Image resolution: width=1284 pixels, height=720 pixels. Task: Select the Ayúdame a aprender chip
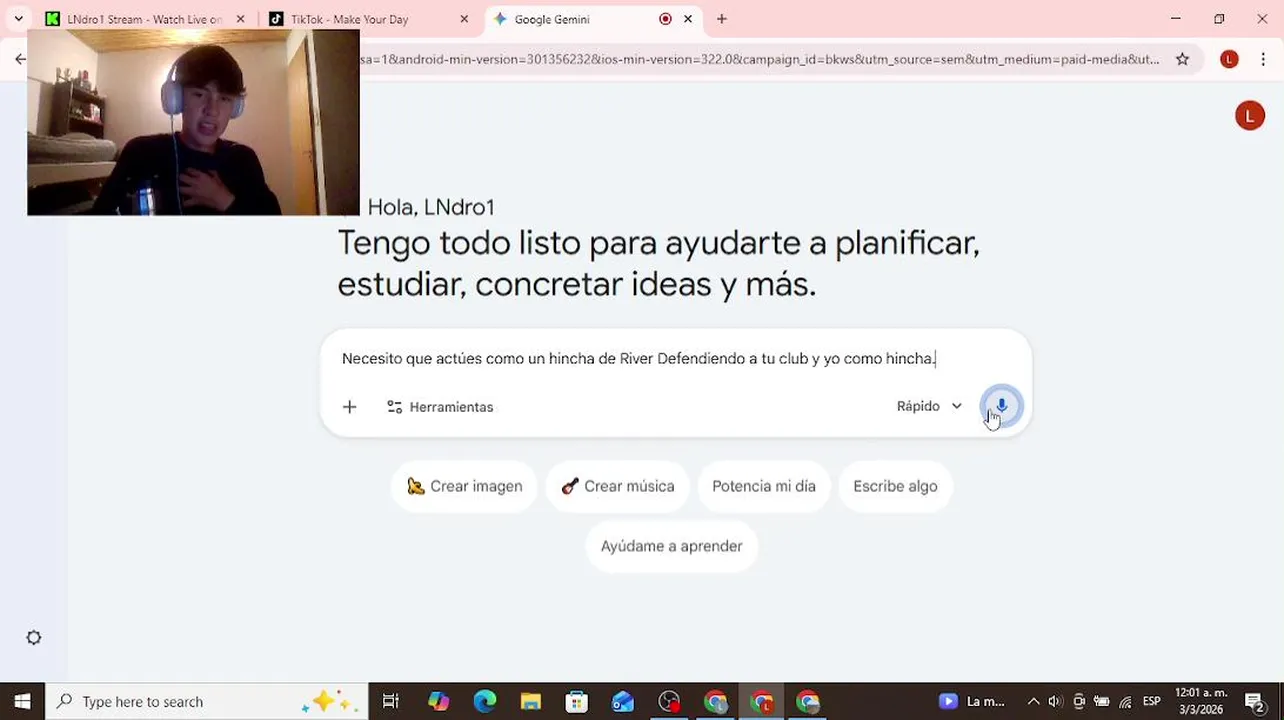[671, 546]
